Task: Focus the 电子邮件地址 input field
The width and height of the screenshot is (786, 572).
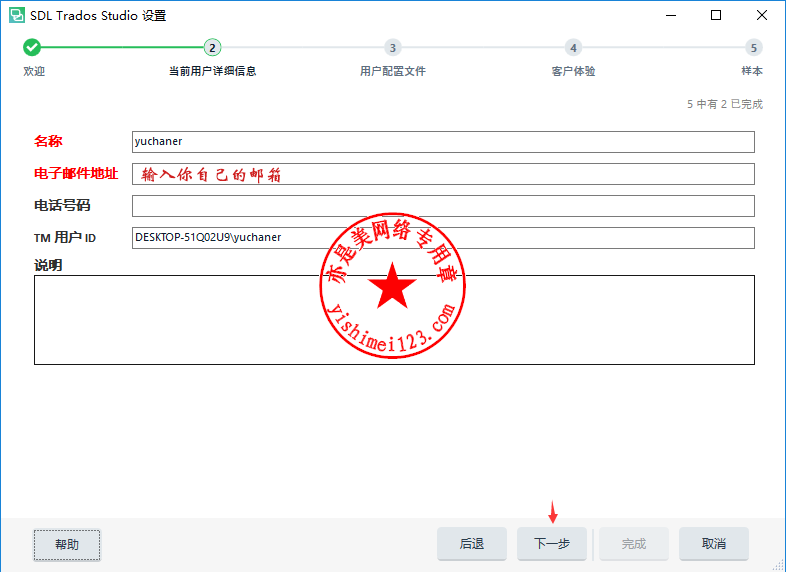Action: 443,174
